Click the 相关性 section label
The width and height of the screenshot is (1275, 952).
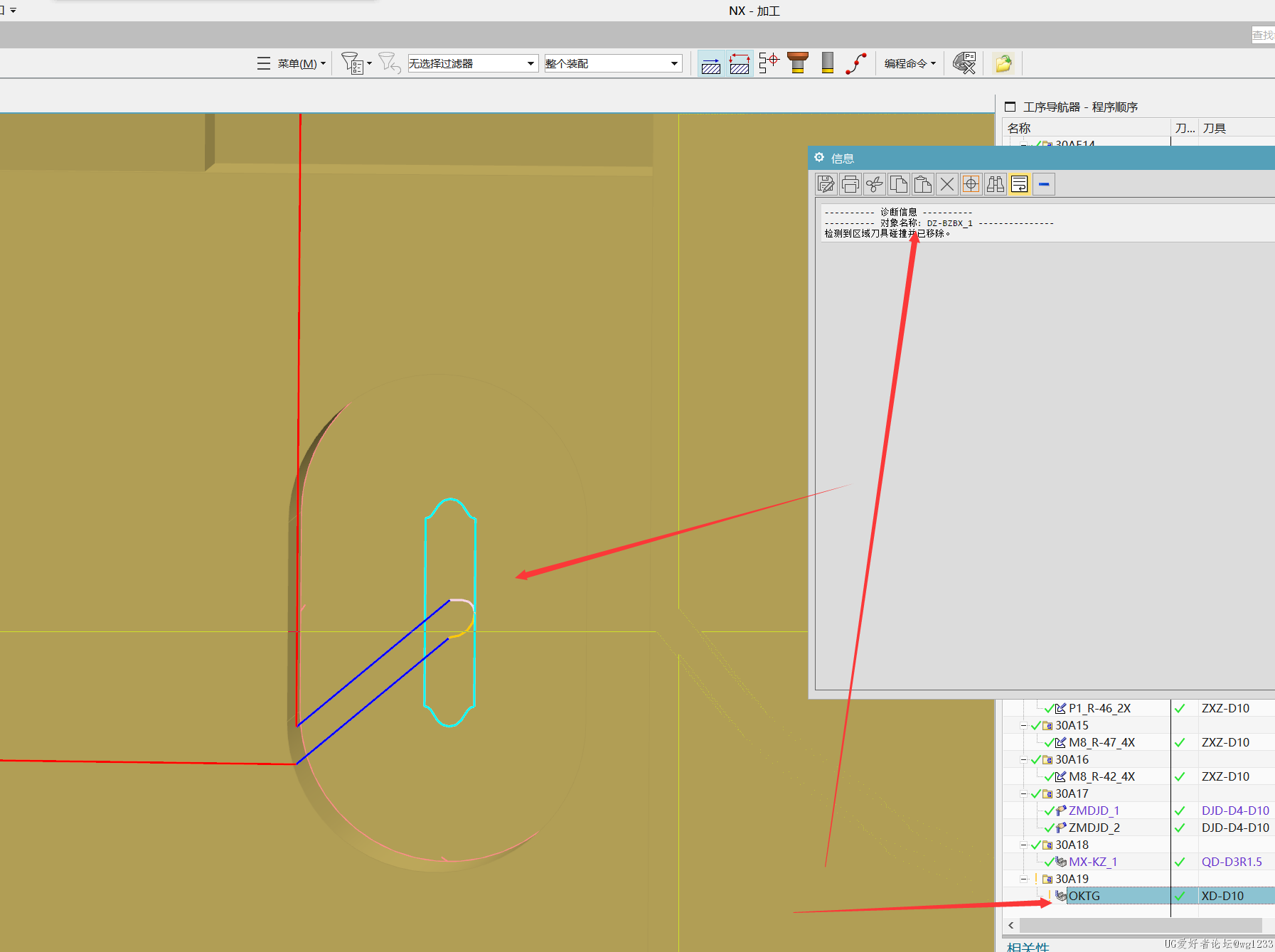point(1028,946)
